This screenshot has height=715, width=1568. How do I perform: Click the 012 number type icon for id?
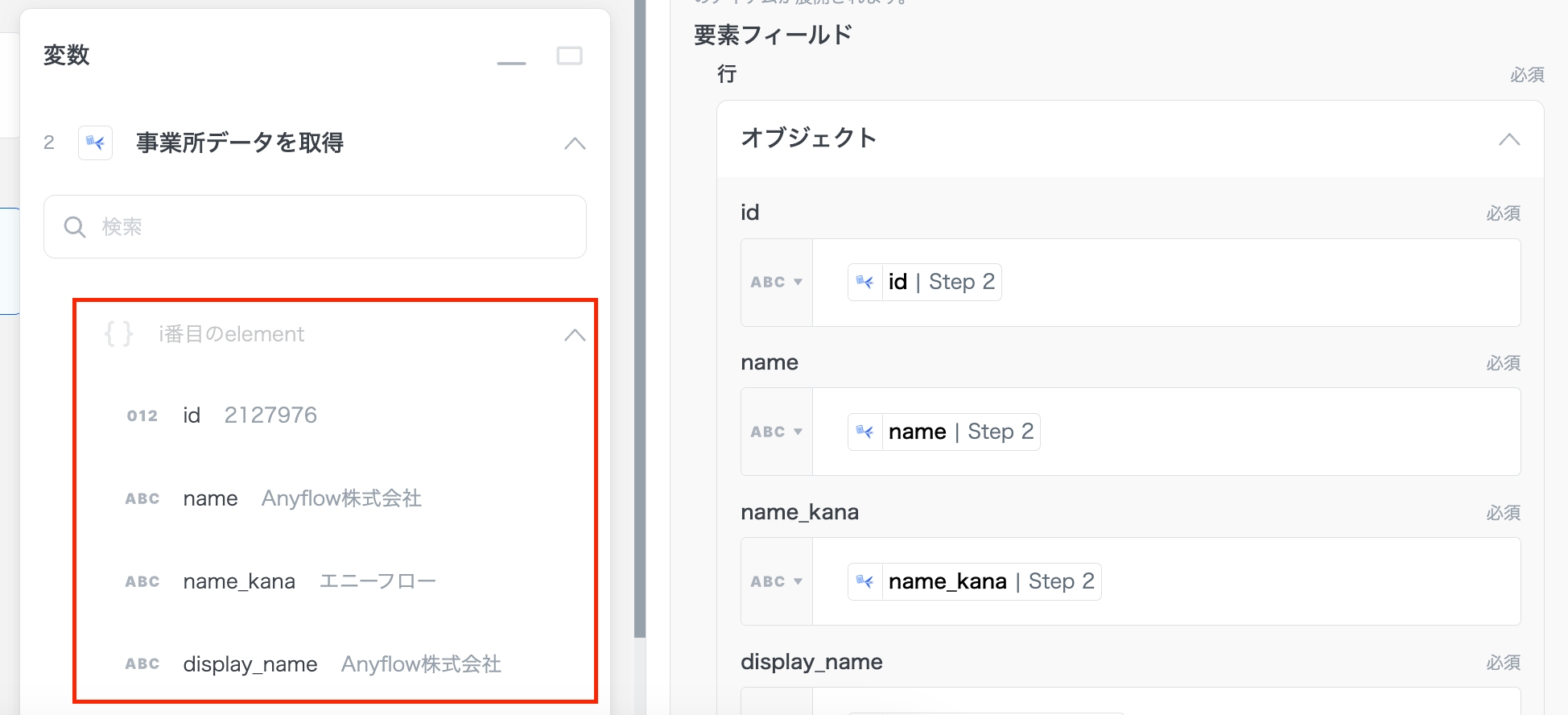click(142, 416)
